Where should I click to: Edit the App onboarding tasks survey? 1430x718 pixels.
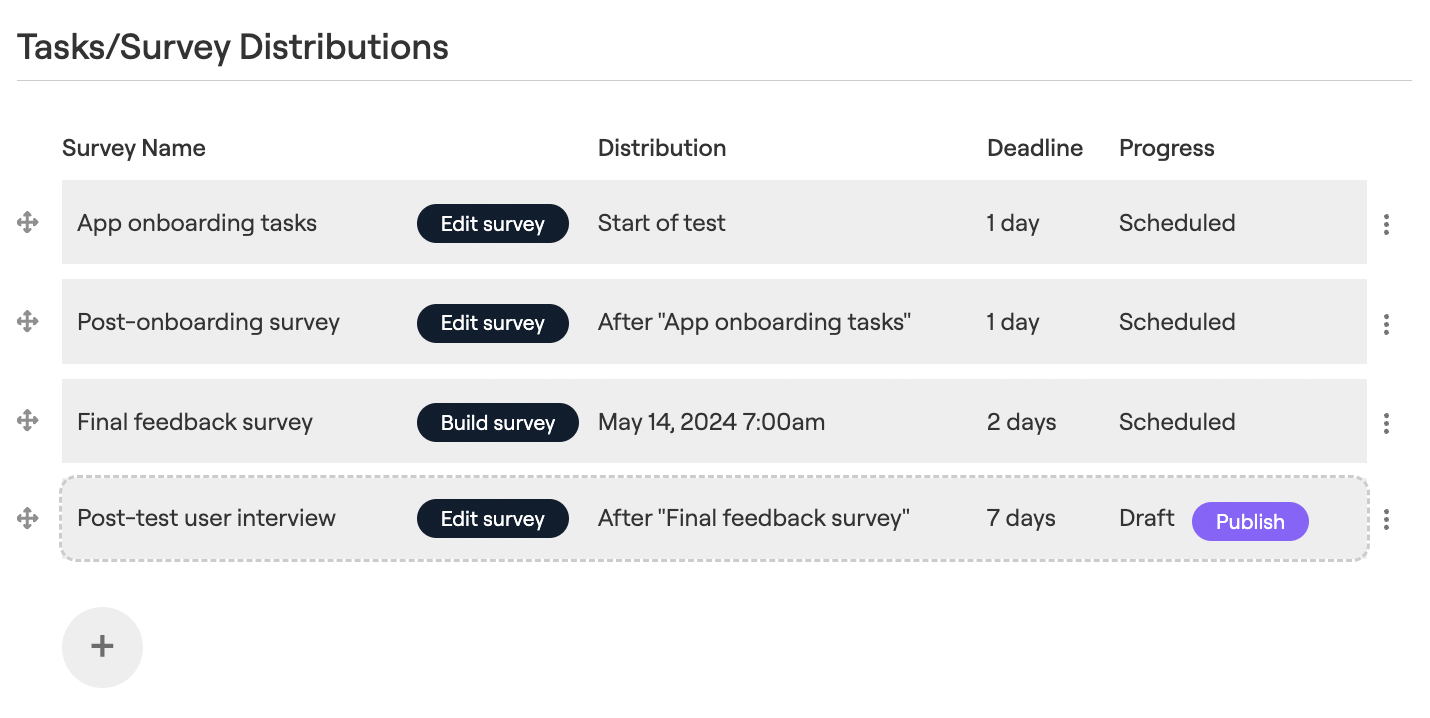click(492, 223)
